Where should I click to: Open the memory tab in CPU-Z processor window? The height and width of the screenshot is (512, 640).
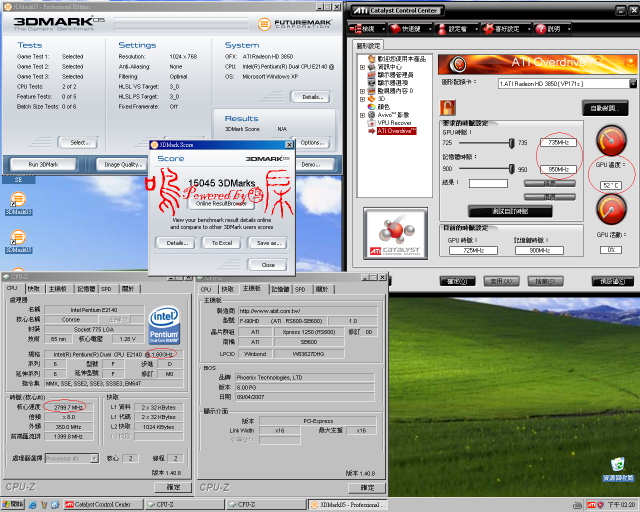(x=86, y=289)
